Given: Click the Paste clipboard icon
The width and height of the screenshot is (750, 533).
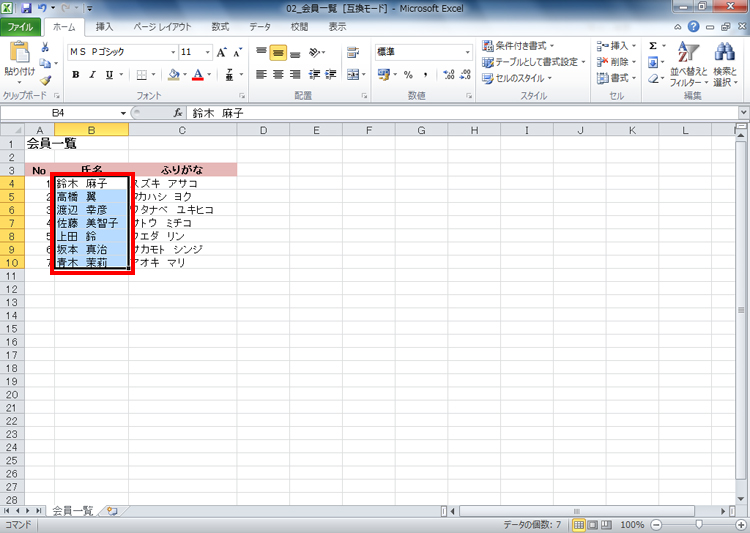Looking at the screenshot, I should (20, 52).
